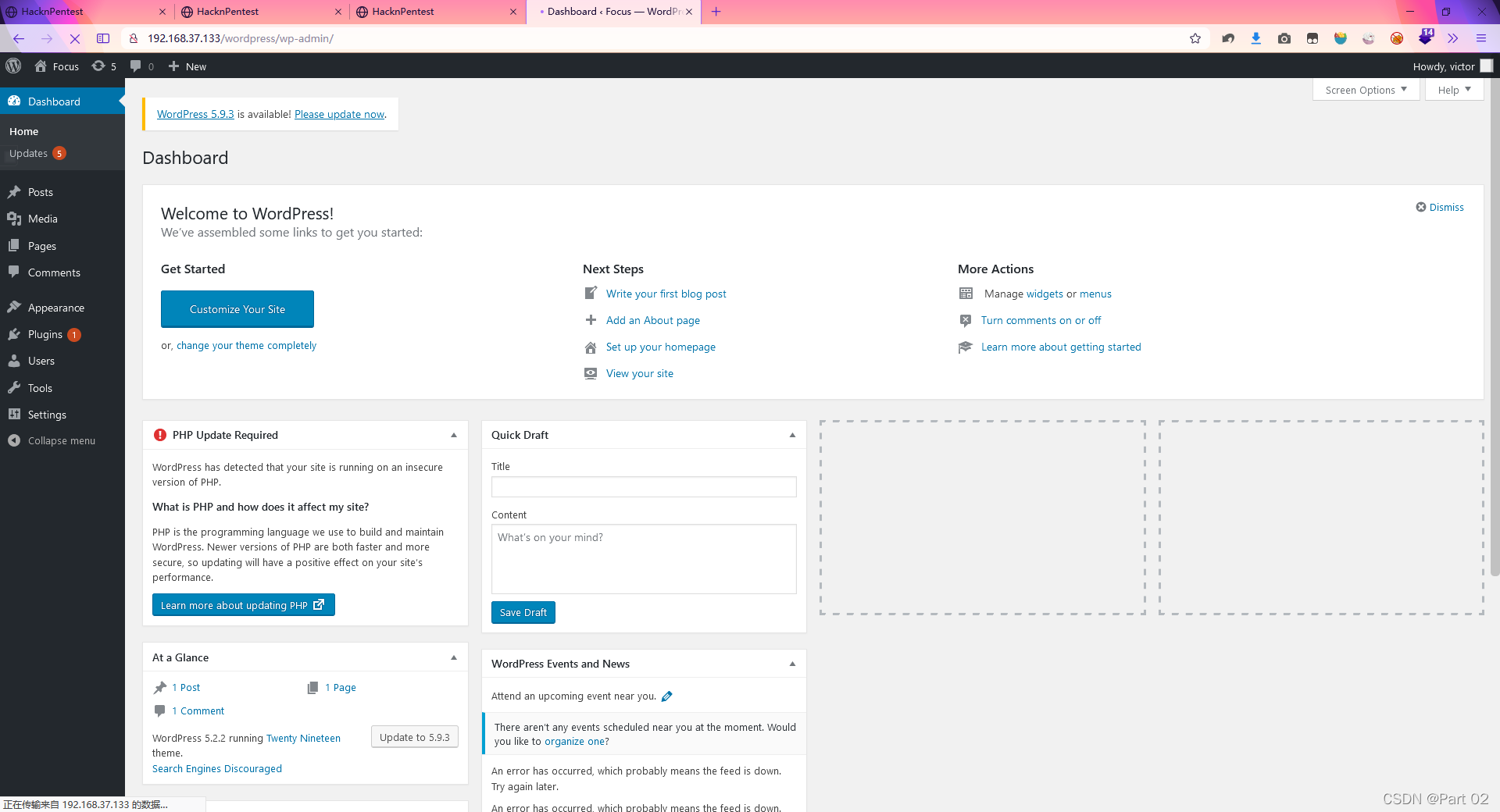Bookmark this page with the star icon
Image resolution: width=1500 pixels, height=812 pixels.
(1195, 38)
